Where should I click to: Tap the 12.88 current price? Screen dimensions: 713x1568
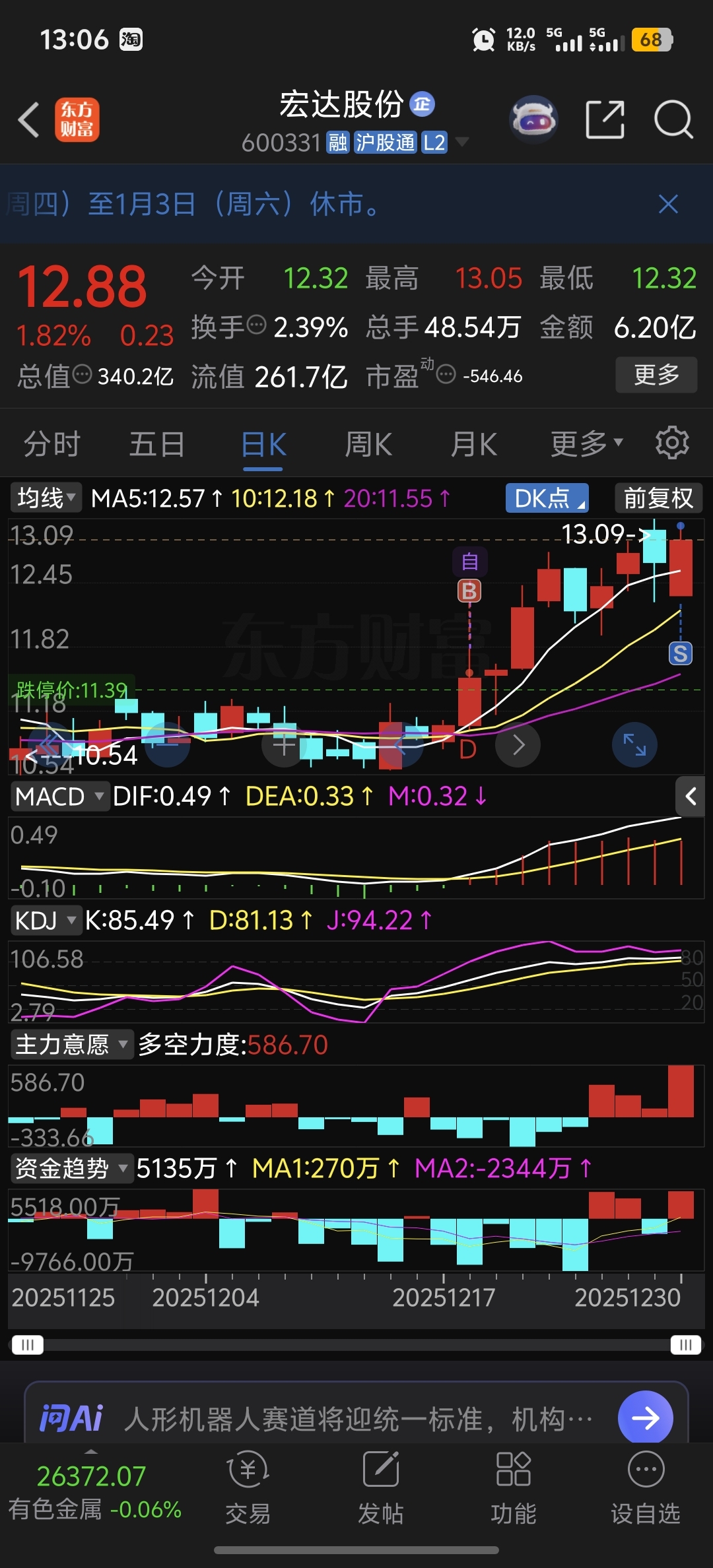point(82,286)
